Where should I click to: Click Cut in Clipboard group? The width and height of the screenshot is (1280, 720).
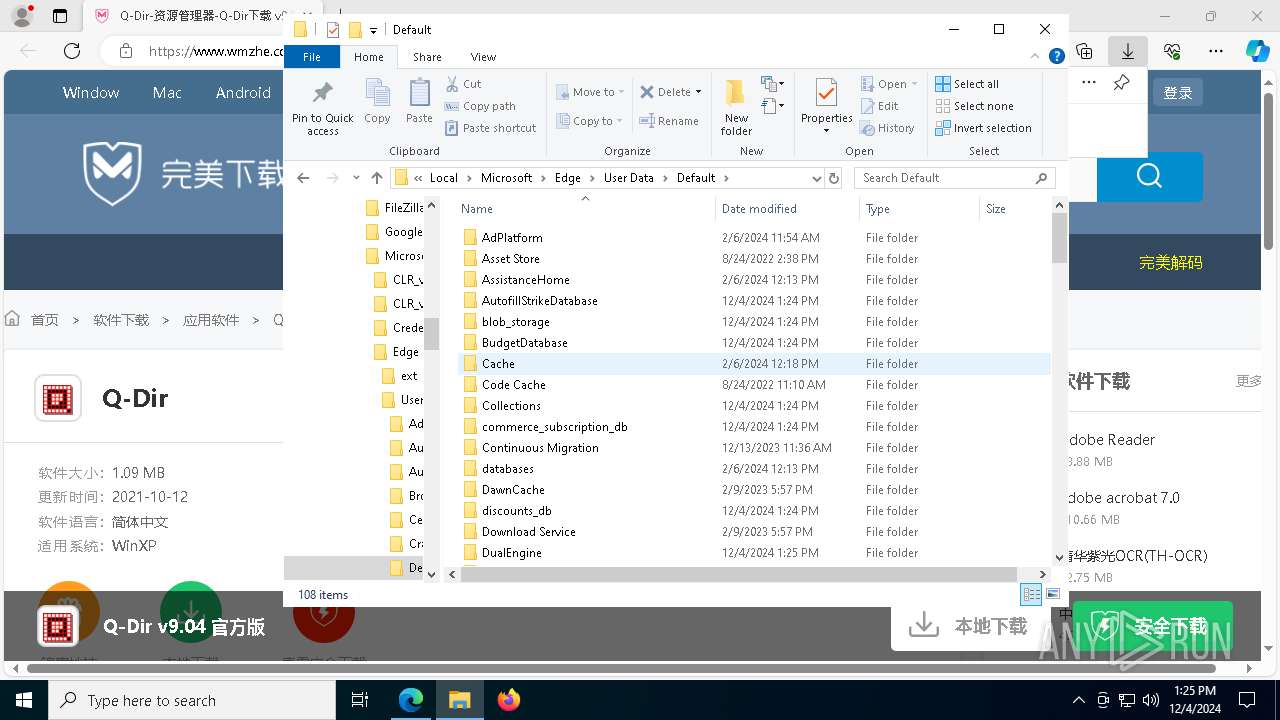pyautogui.click(x=463, y=84)
